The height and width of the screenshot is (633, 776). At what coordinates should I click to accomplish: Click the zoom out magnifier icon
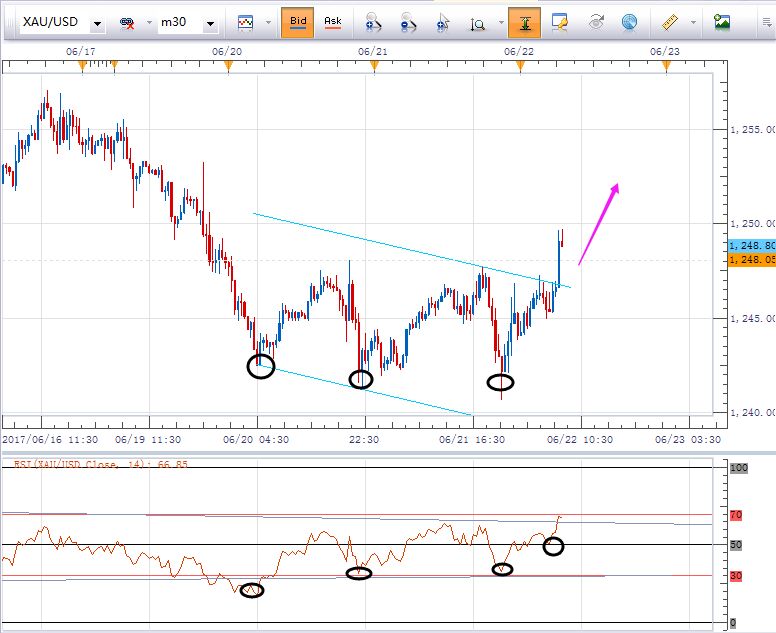click(x=408, y=21)
